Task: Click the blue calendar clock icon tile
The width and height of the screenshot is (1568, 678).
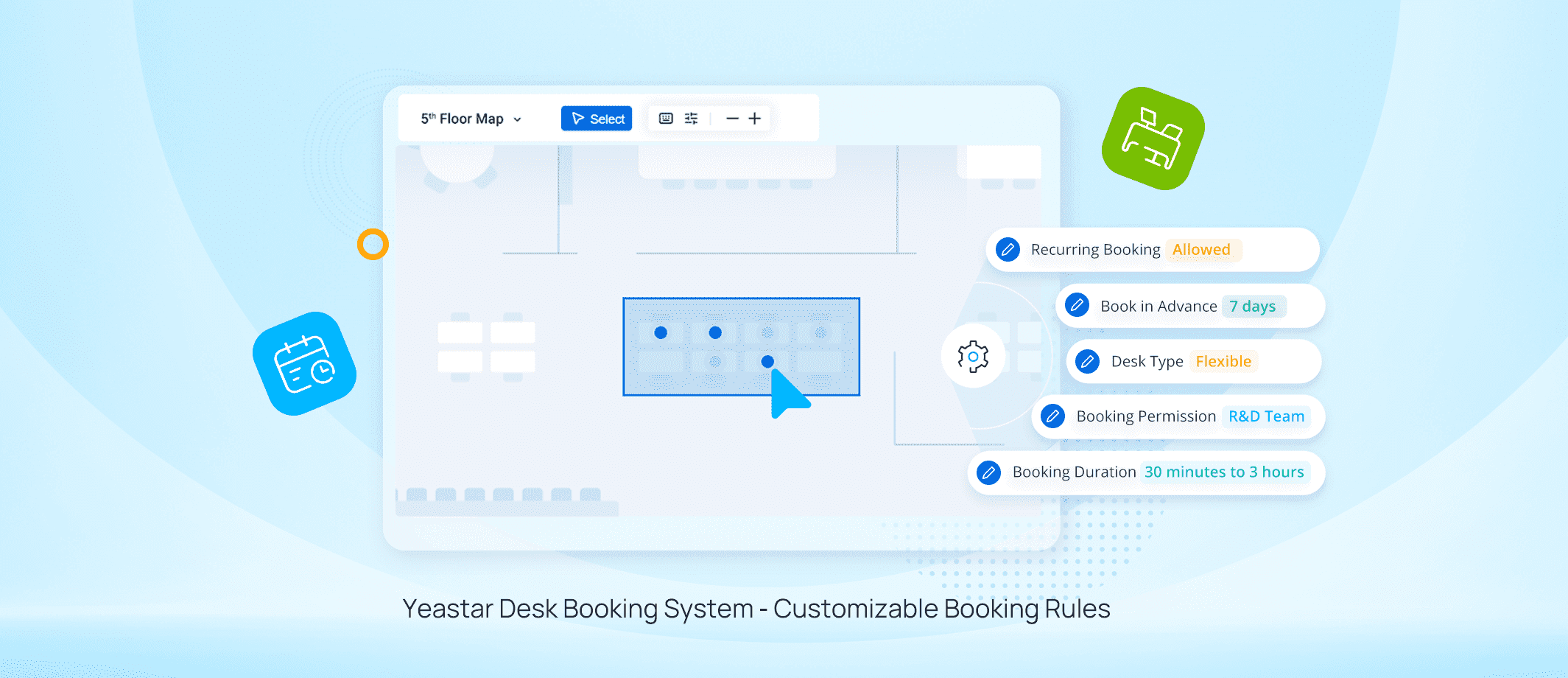Action: 304,363
